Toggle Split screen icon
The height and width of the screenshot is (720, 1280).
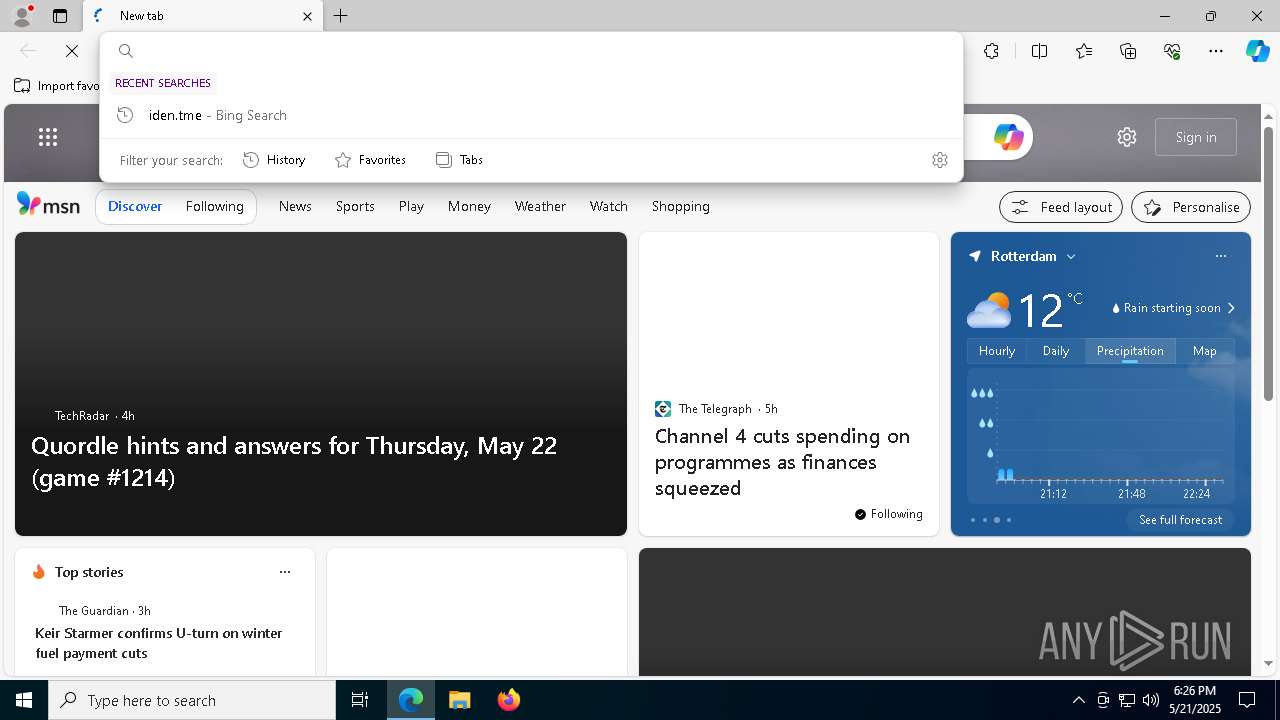[x=1039, y=51]
